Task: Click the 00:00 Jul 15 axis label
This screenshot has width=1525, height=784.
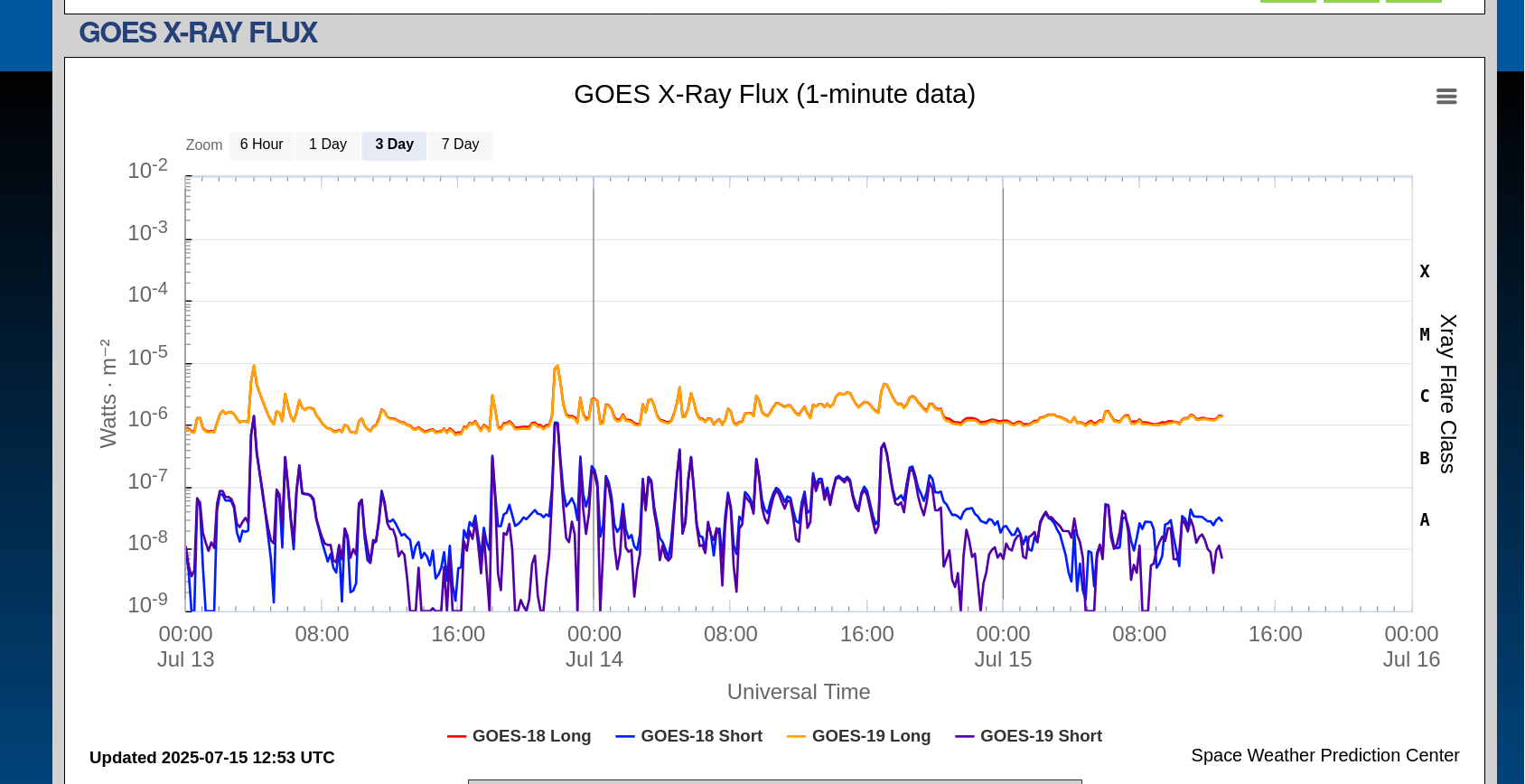Action: coord(1003,647)
